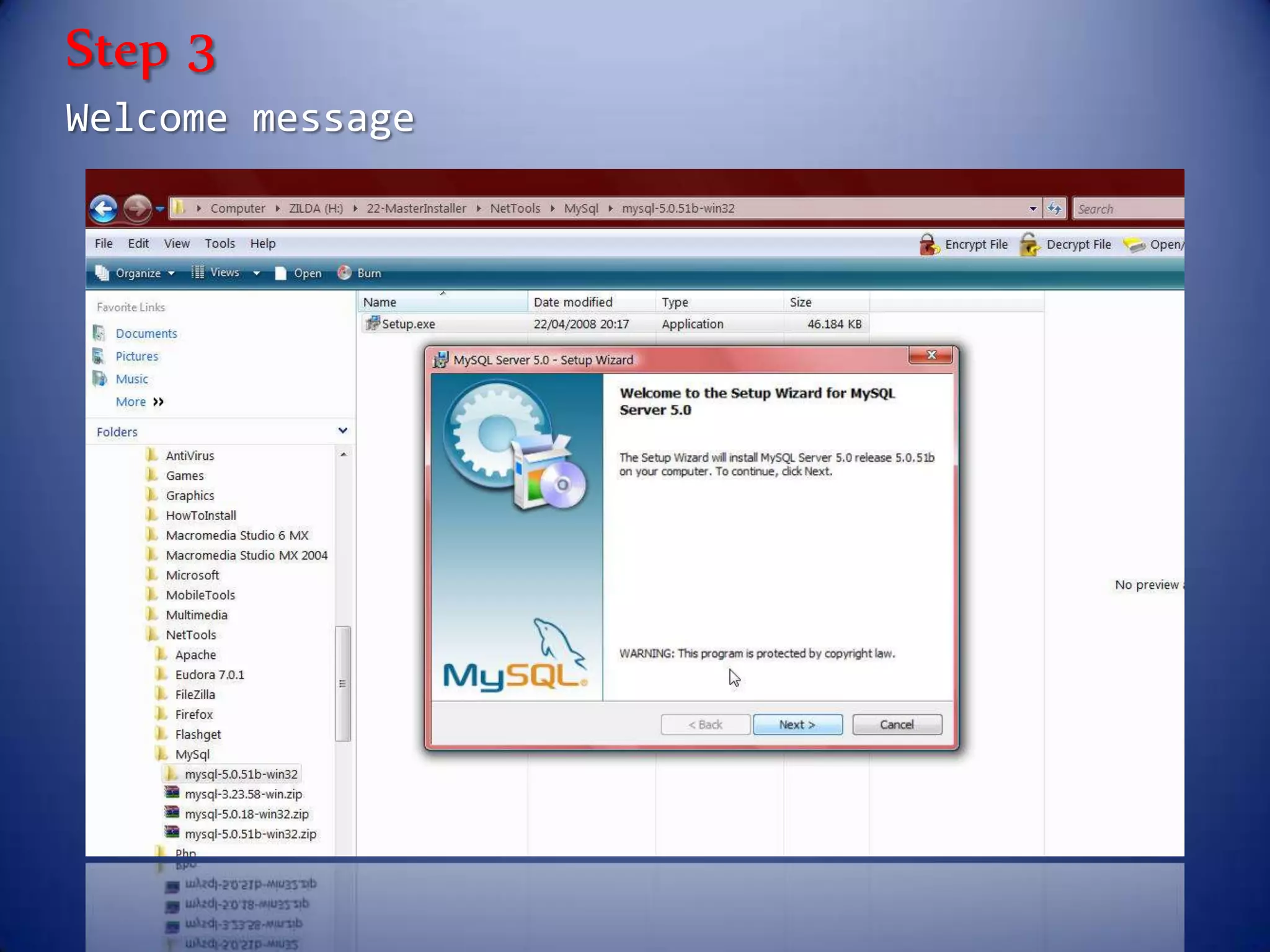Open the recent pages dropdown arrow
Screen dimensions: 1270x952
pos(159,209)
